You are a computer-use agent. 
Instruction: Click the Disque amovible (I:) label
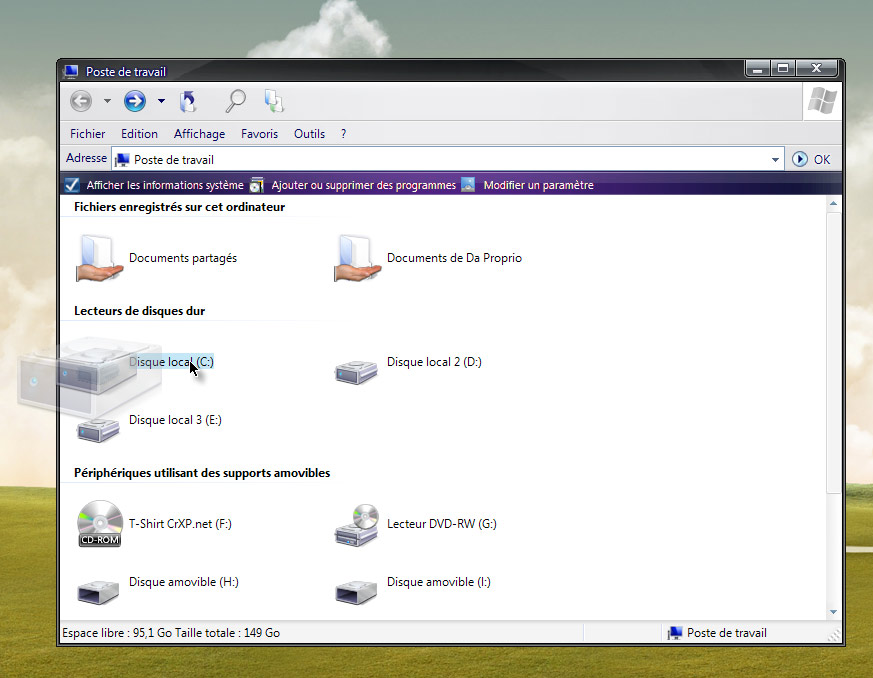click(x=439, y=582)
